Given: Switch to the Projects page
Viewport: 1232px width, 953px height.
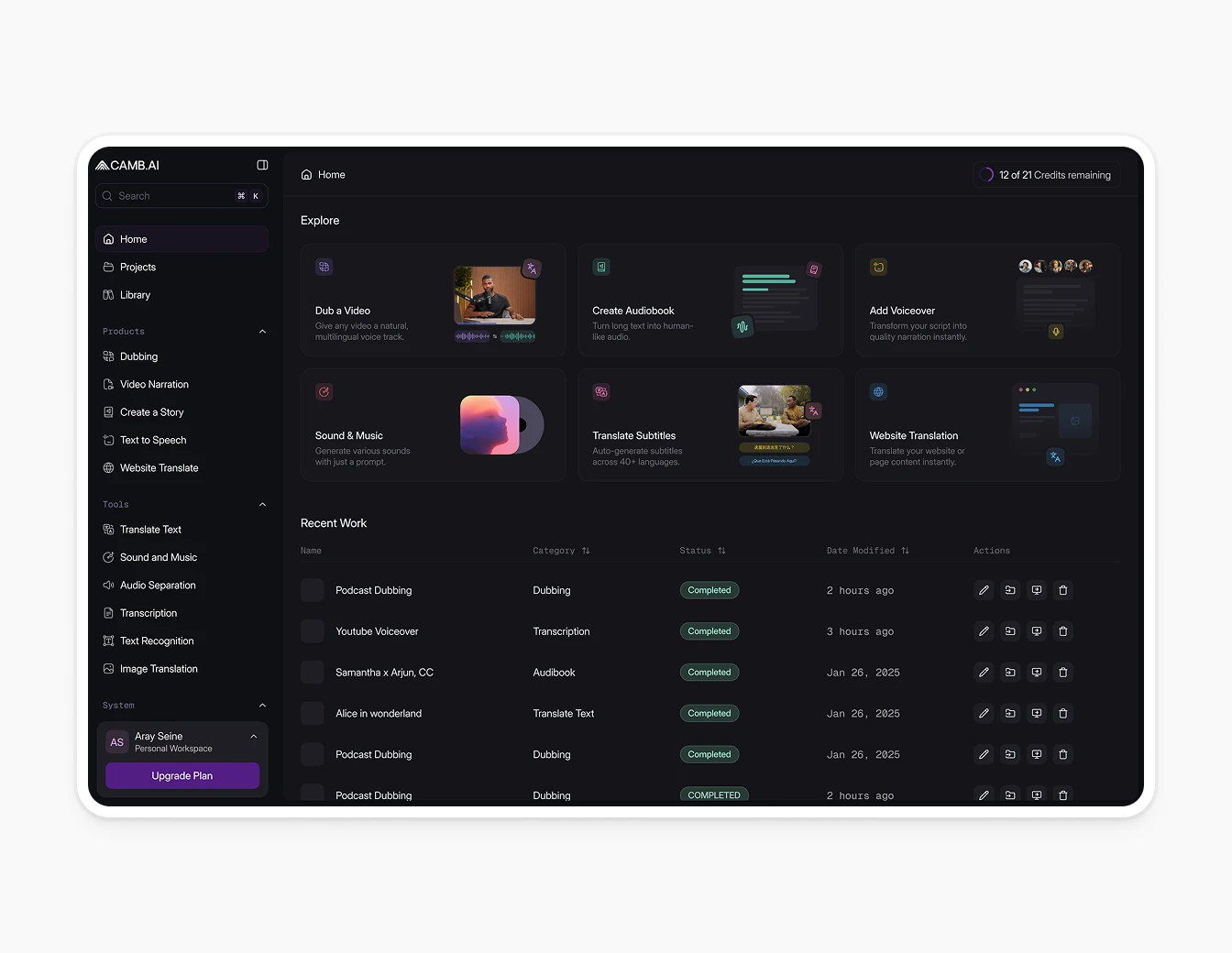Looking at the screenshot, I should pos(137,267).
